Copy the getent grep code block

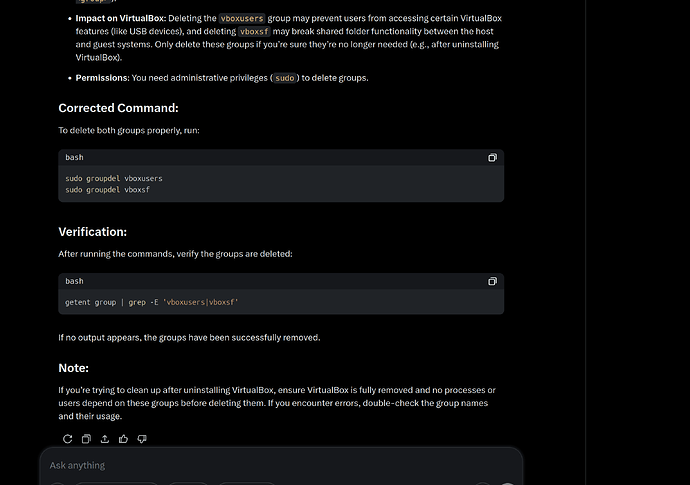492,282
